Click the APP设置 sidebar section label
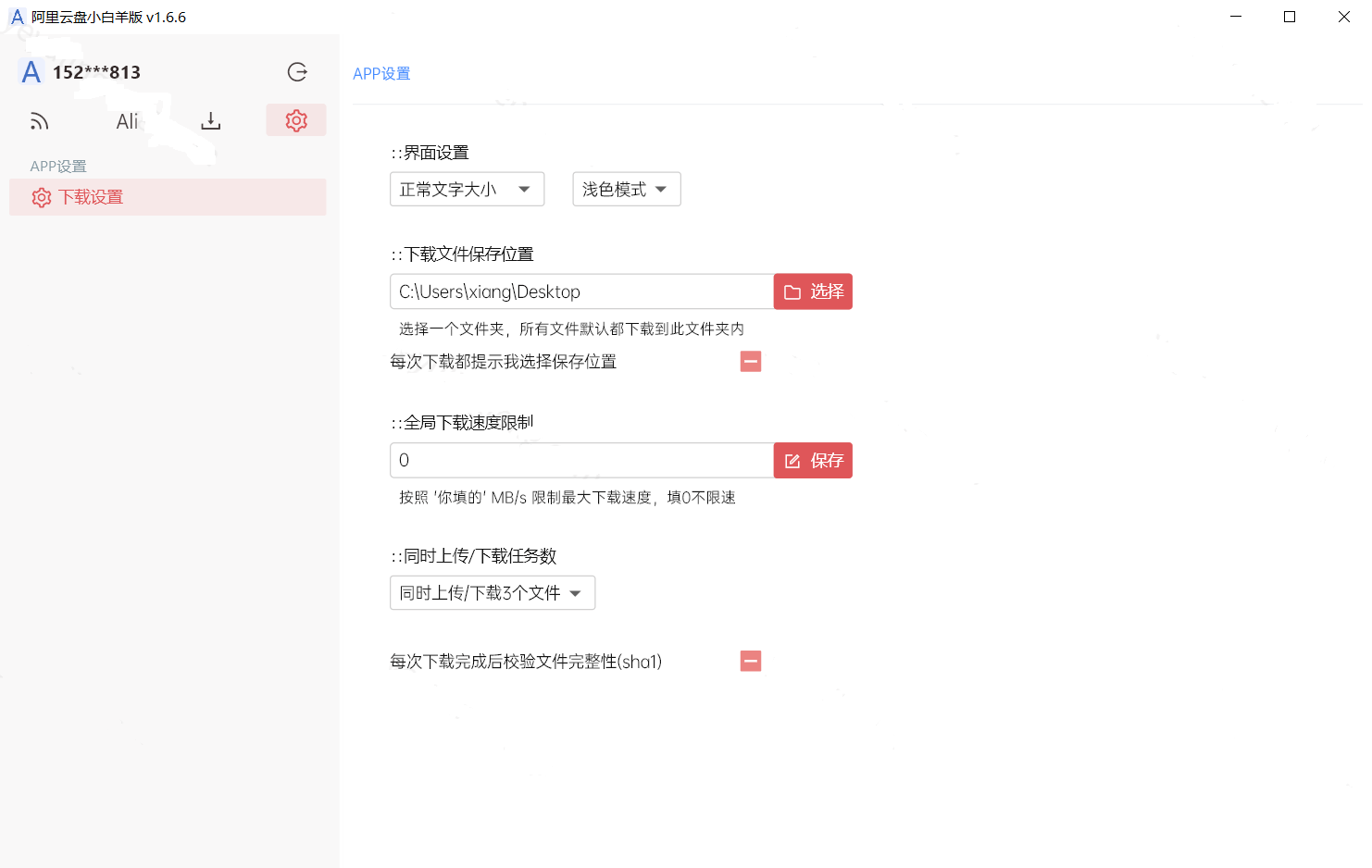The height and width of the screenshot is (868, 1372). 58,167
